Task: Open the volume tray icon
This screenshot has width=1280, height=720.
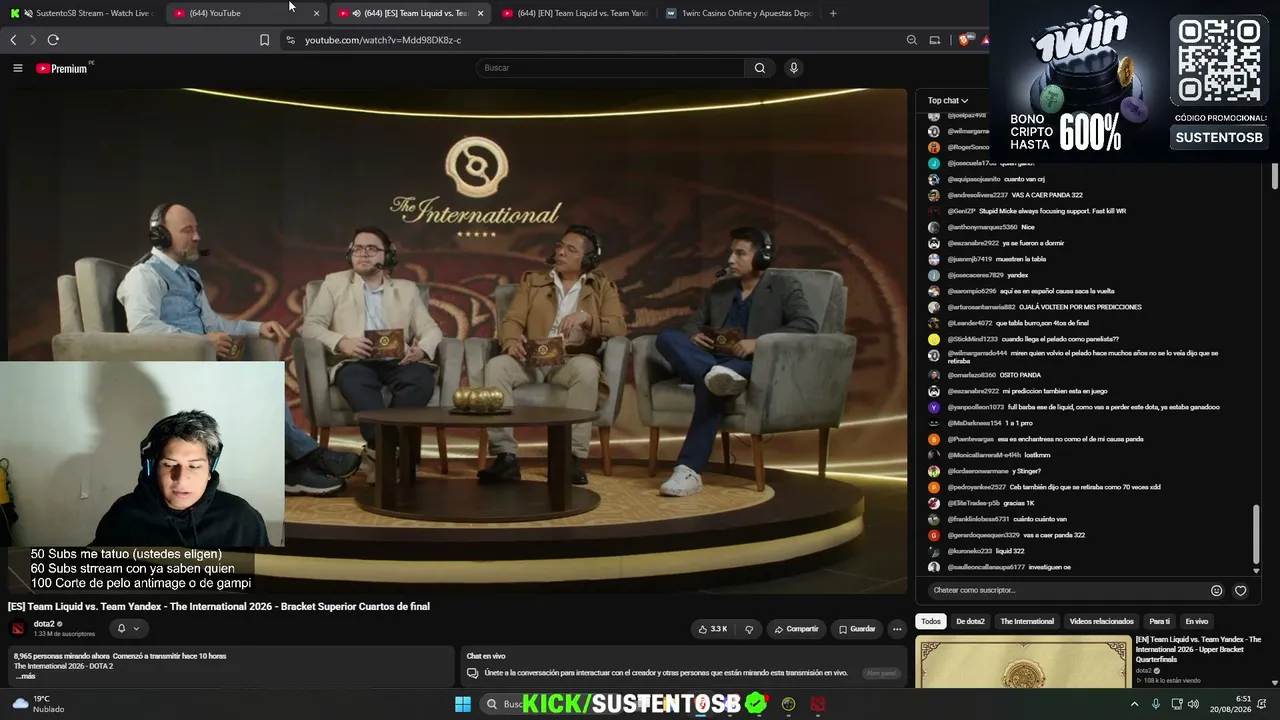Action: pyautogui.click(x=1194, y=704)
